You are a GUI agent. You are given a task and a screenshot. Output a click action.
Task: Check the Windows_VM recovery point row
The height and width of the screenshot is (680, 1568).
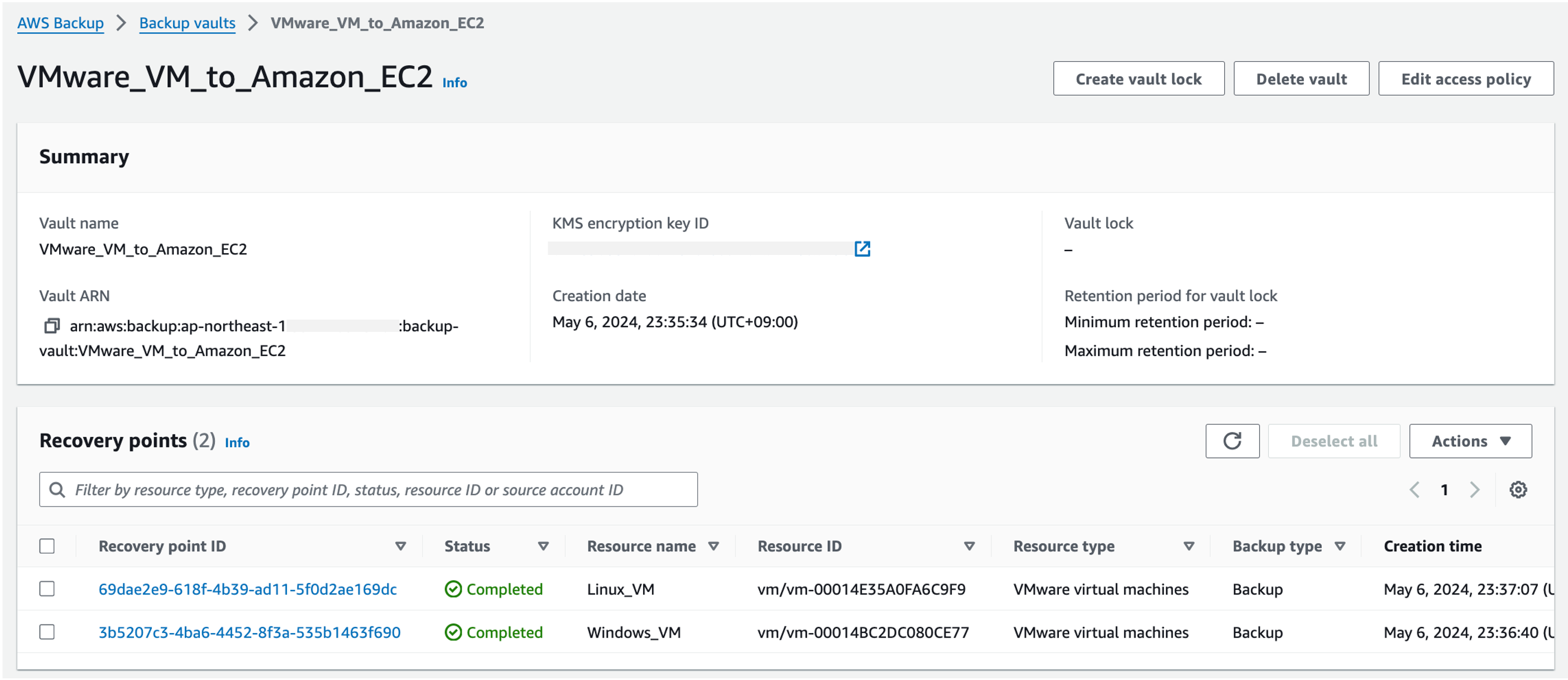point(47,632)
